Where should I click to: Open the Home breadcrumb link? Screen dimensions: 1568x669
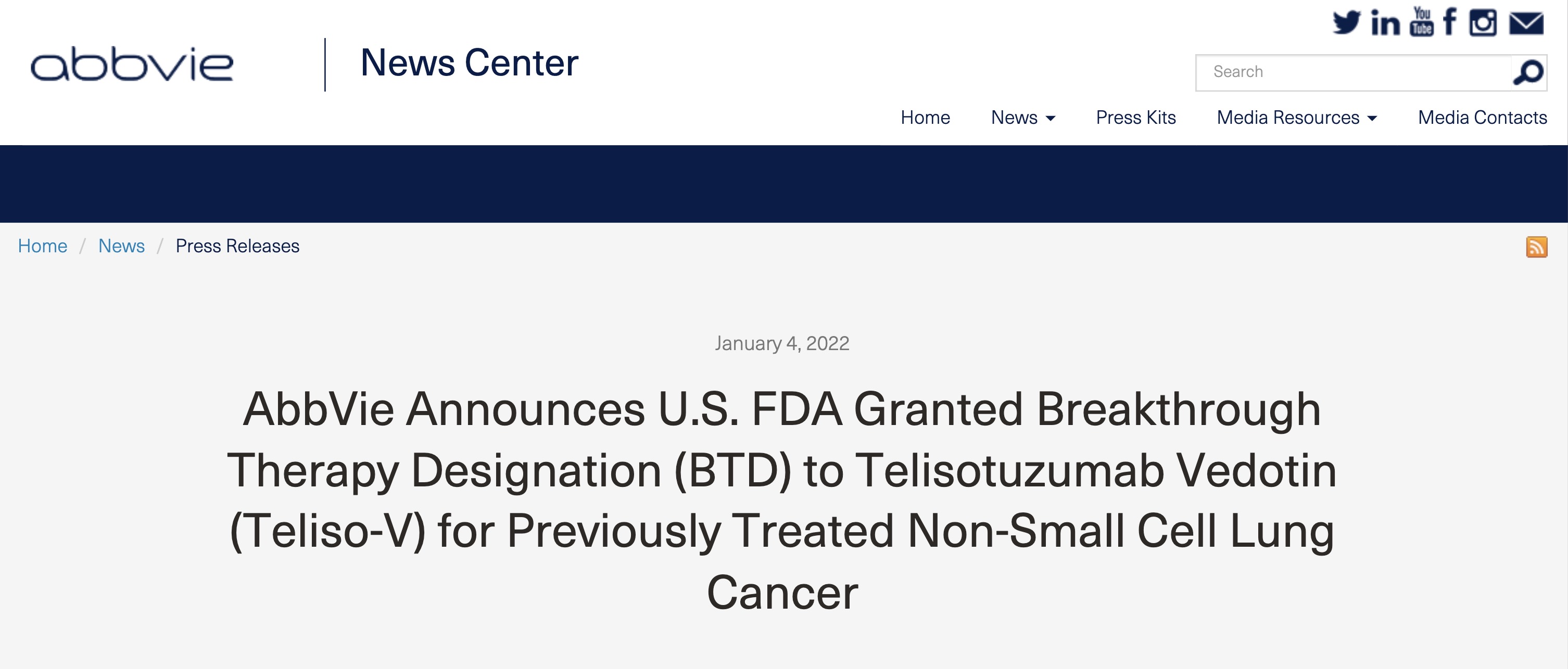click(42, 246)
